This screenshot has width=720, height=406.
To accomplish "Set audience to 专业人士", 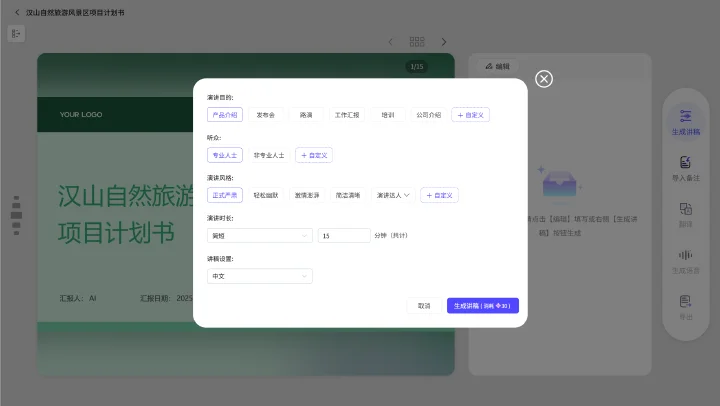I will (225, 155).
